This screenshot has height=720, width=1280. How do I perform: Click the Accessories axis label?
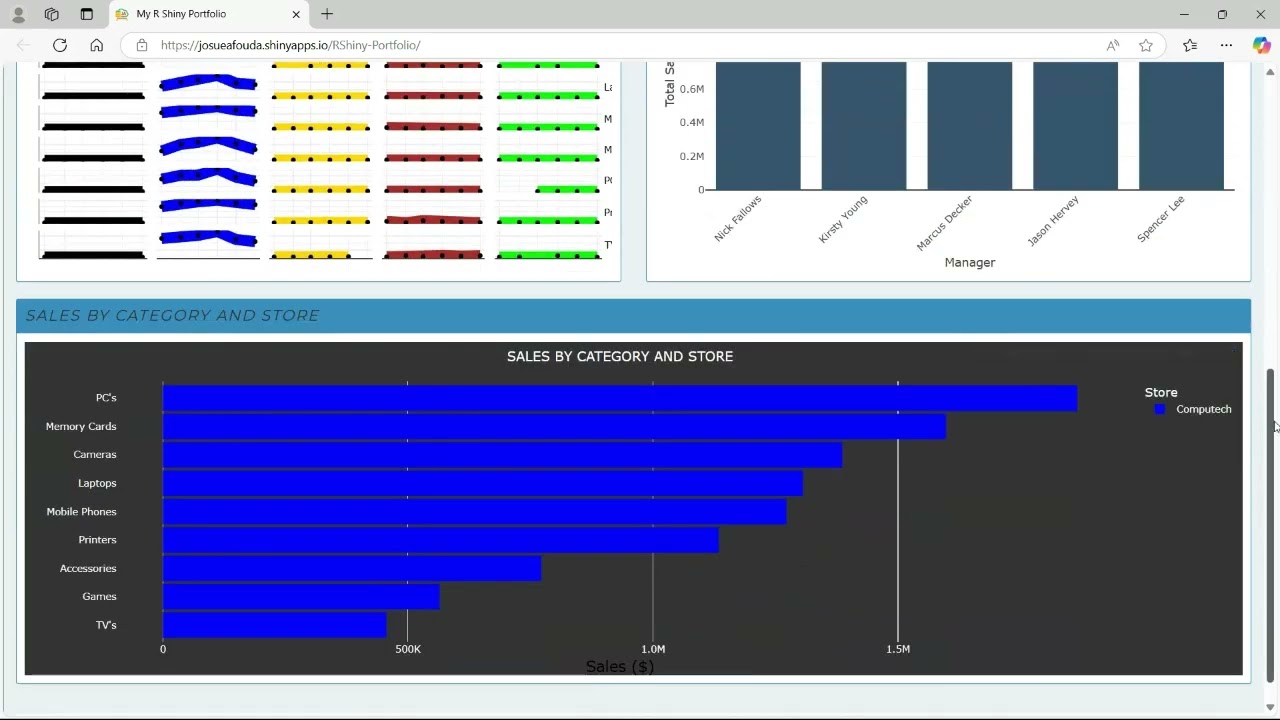coord(88,568)
